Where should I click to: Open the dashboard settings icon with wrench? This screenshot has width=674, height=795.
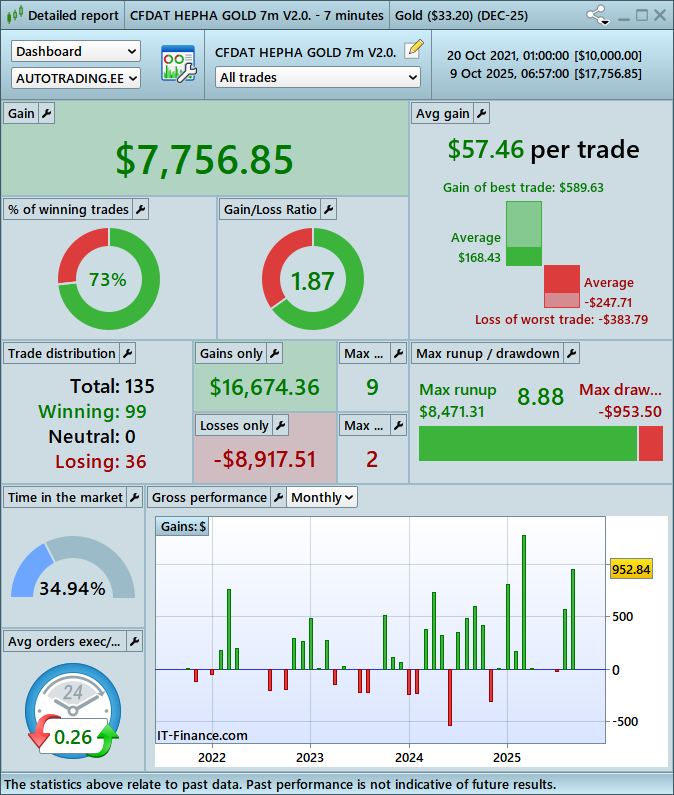coord(178,65)
